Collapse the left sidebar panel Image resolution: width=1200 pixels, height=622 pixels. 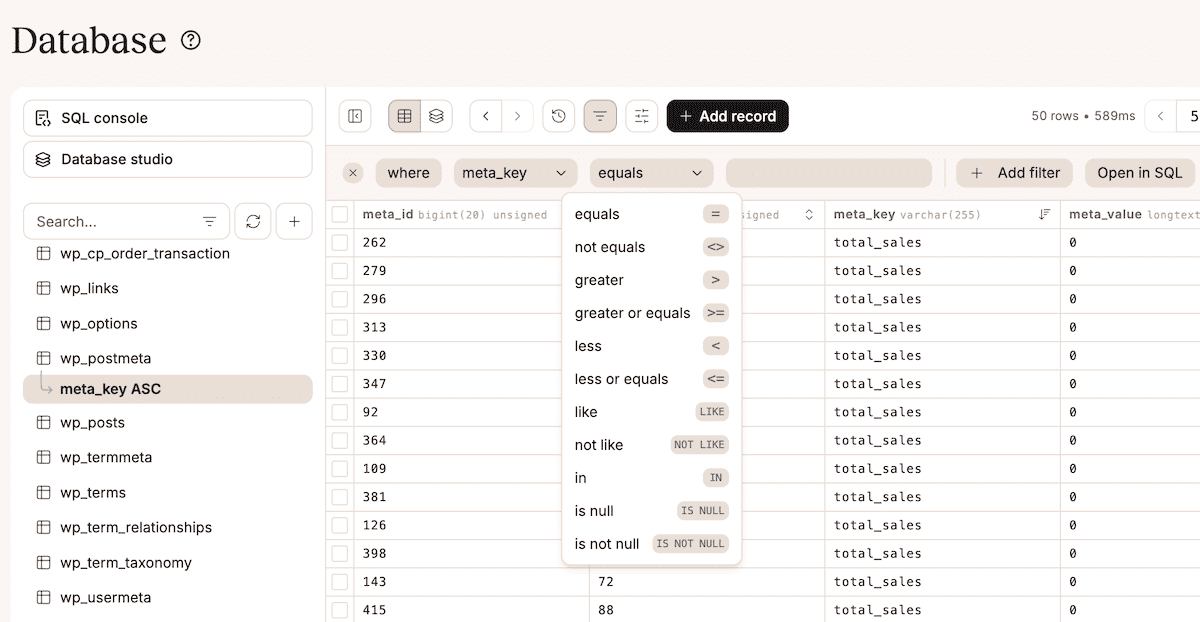click(x=355, y=115)
